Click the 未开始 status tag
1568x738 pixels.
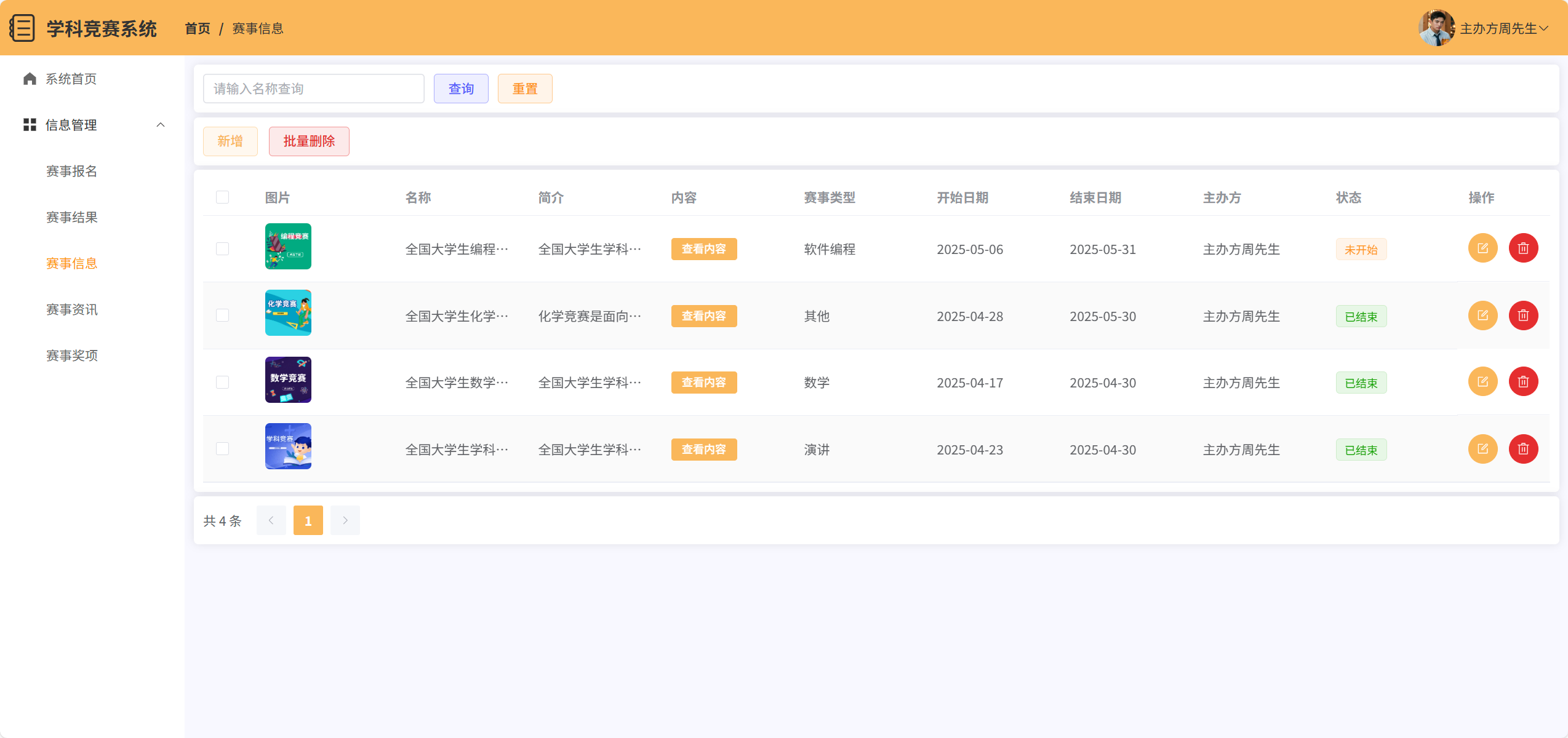pyautogui.click(x=1361, y=250)
